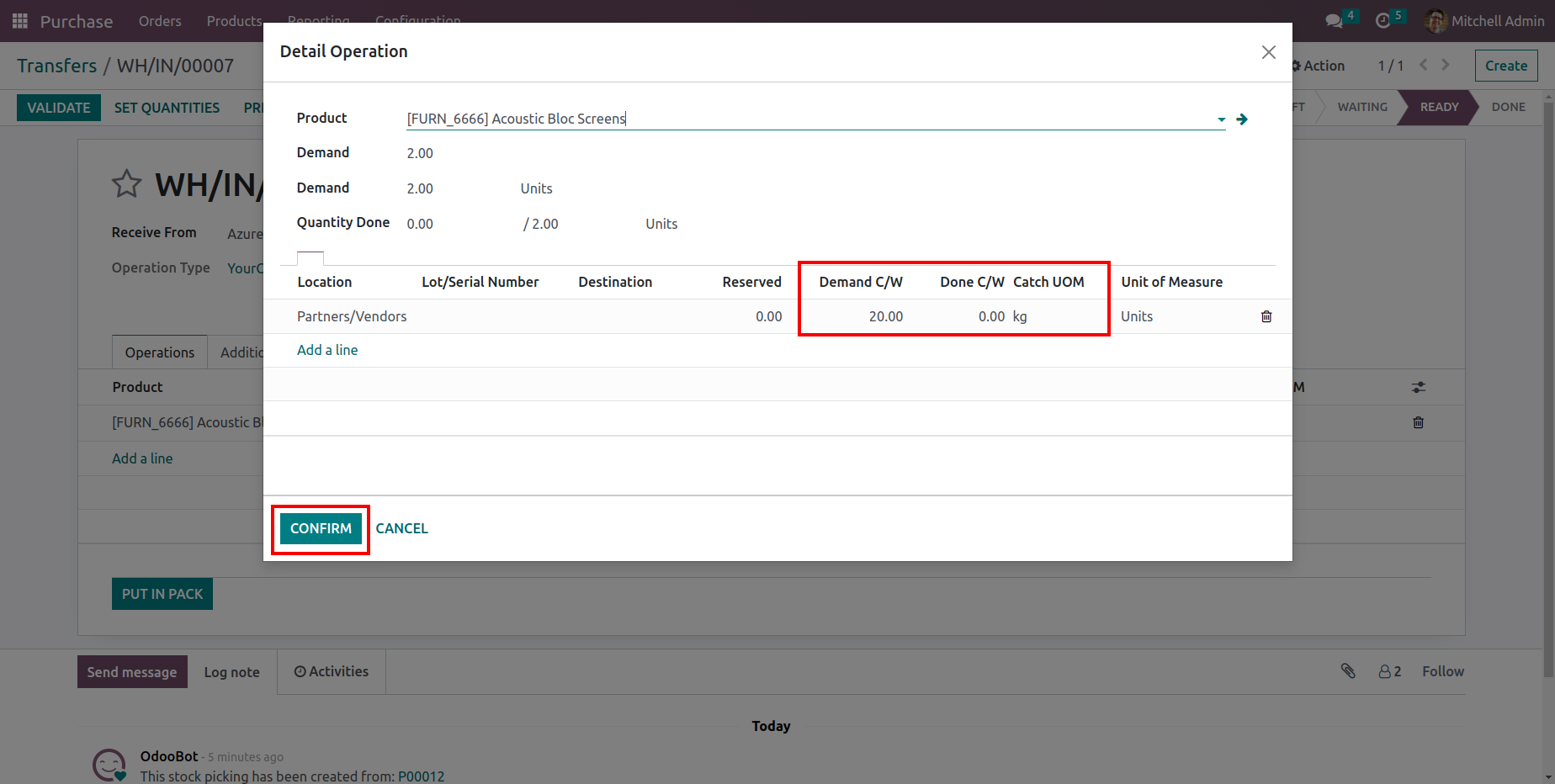Go to next record arrow

[1446, 65]
